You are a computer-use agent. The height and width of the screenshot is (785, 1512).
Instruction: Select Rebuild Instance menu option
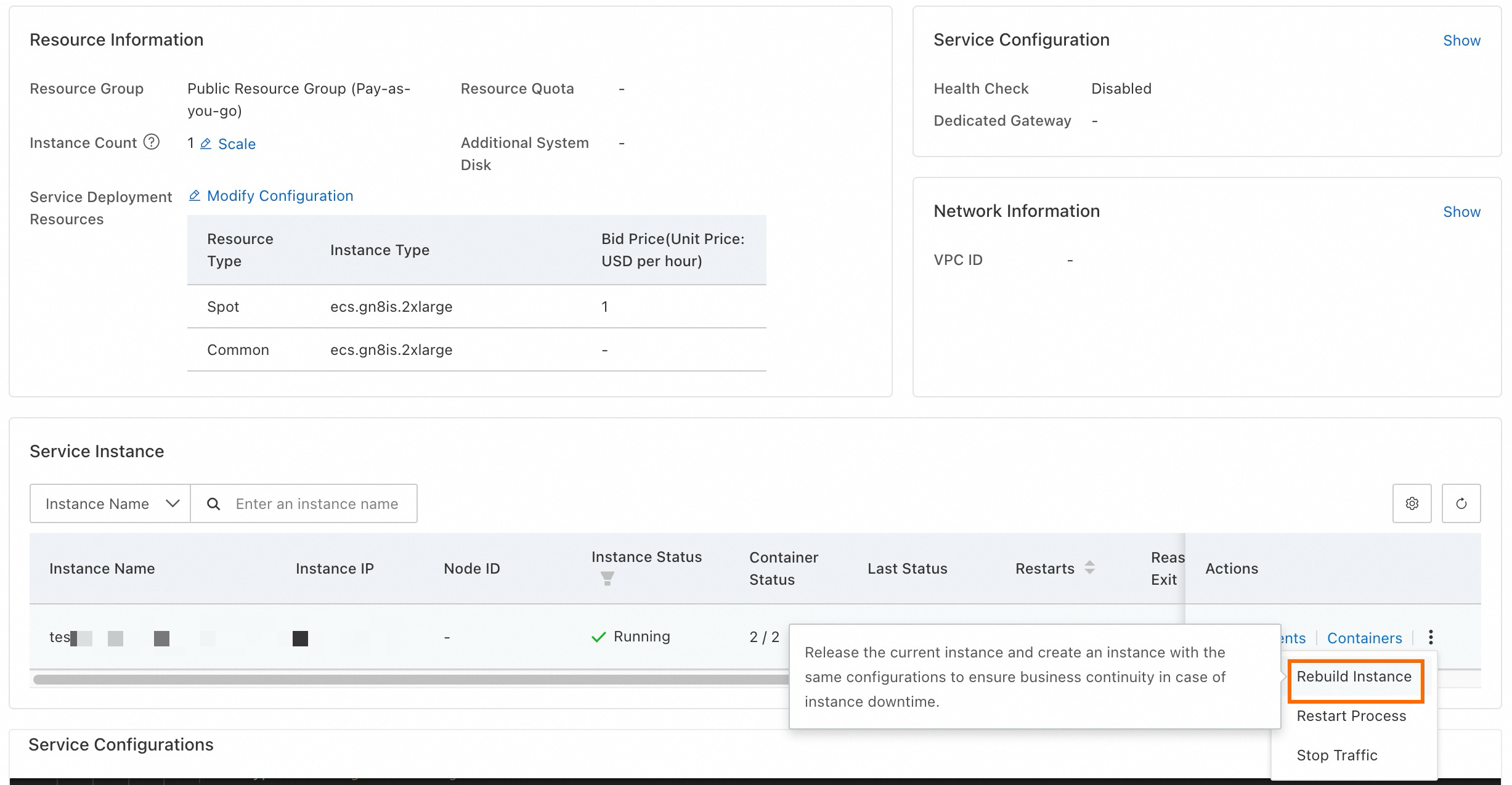[x=1354, y=677]
